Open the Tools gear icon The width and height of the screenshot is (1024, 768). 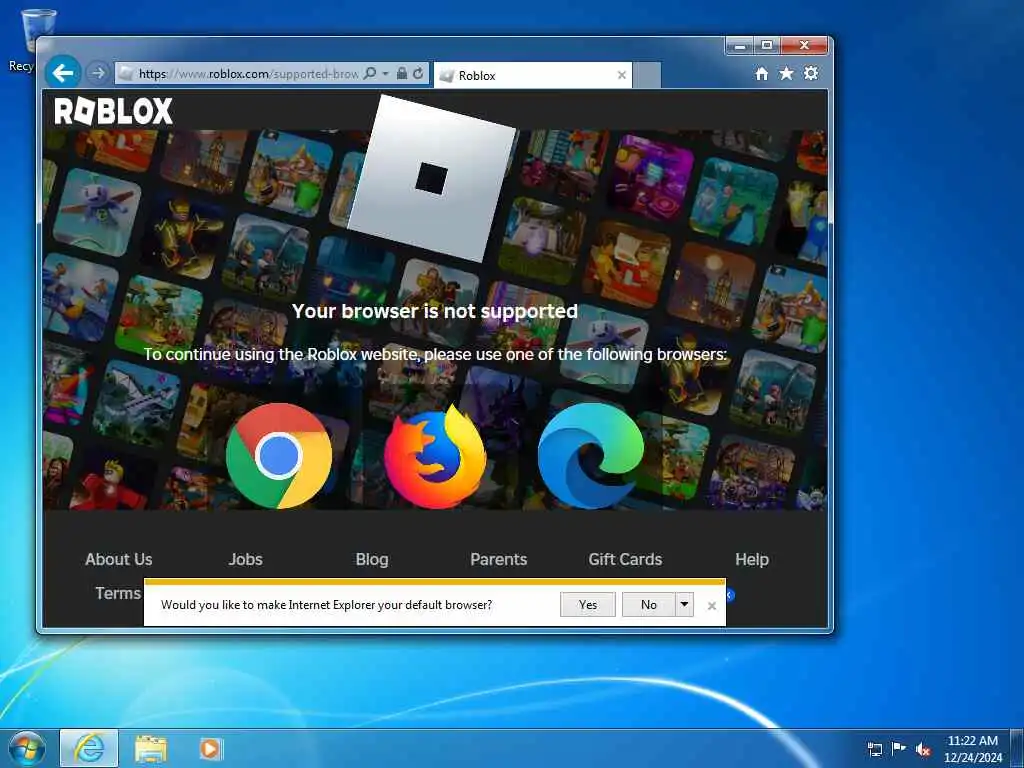(x=811, y=73)
